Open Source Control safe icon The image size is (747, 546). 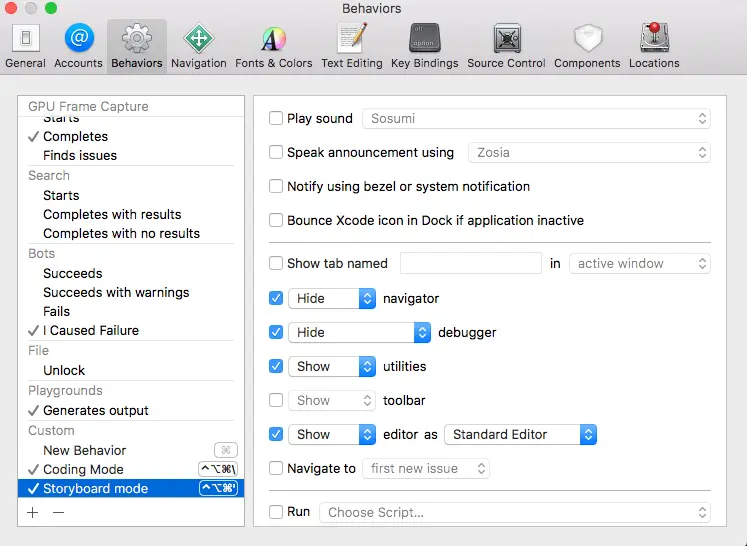(x=506, y=38)
